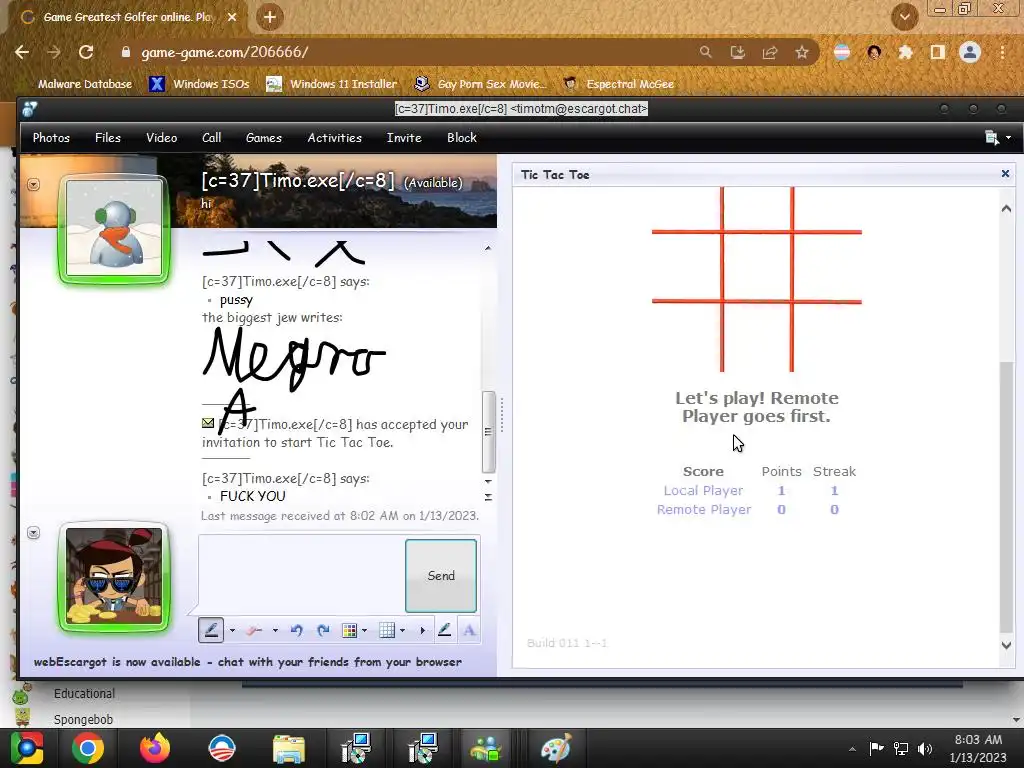This screenshot has height=768, width=1024.
Task: Focus the message input box
Action: 301,575
